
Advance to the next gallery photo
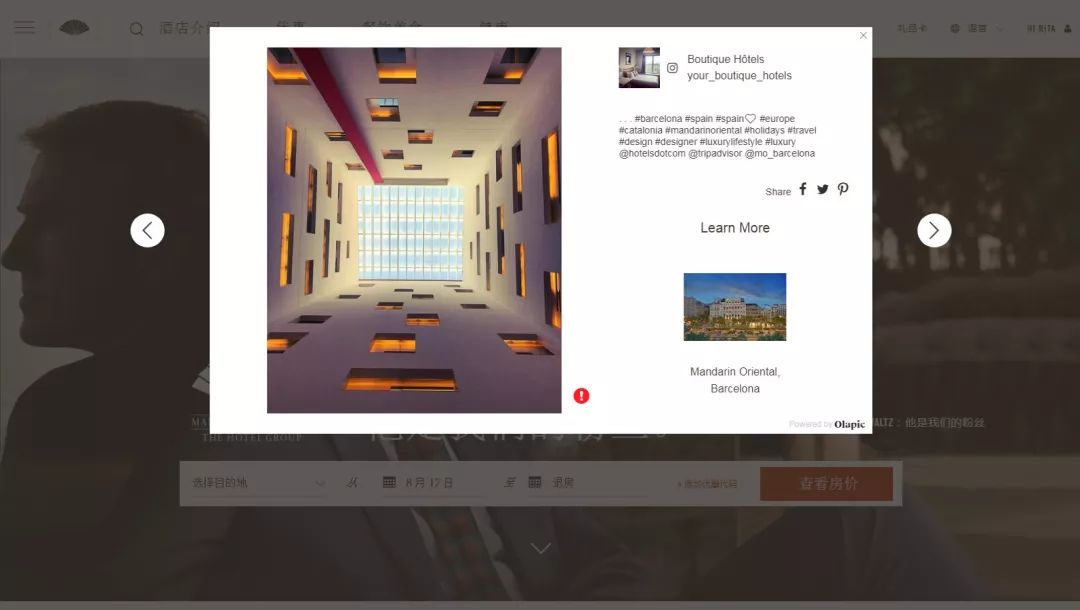[x=934, y=231]
